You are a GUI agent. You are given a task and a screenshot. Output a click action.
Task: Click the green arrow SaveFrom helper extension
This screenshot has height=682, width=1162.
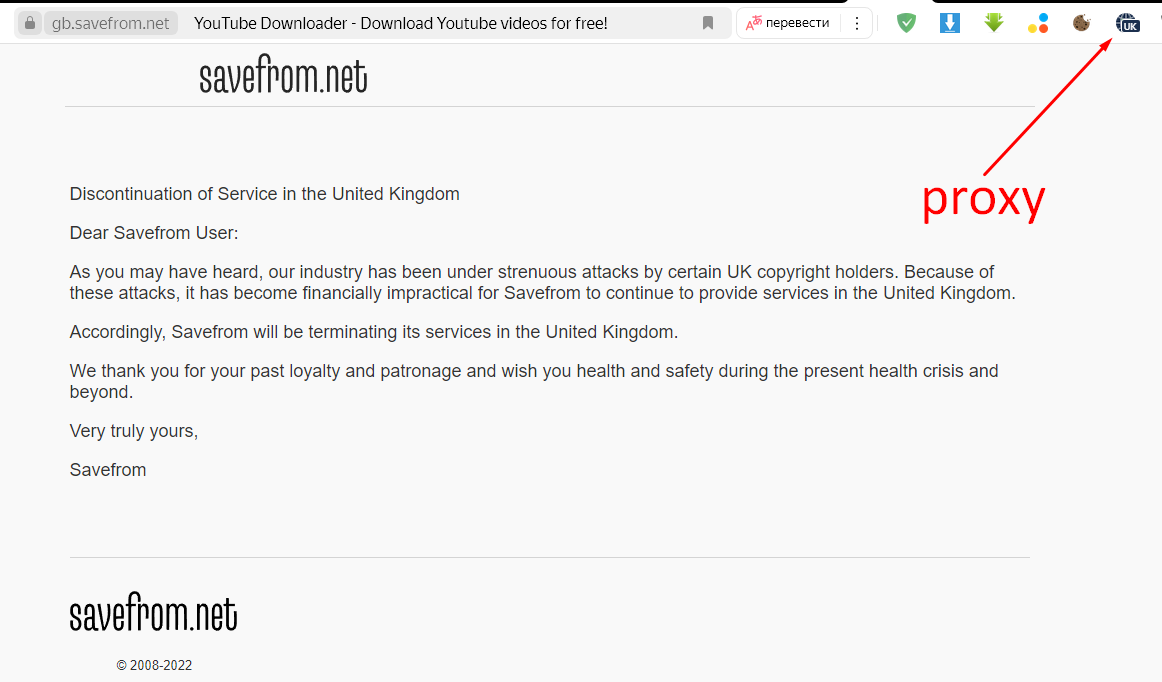993,22
